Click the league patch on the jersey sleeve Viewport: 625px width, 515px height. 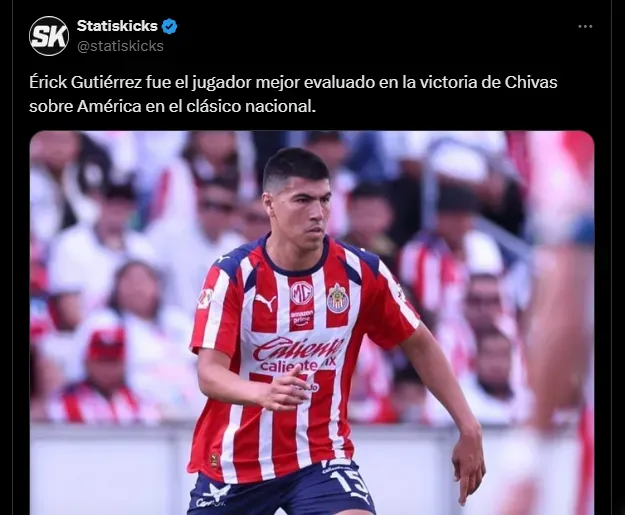click(205, 298)
